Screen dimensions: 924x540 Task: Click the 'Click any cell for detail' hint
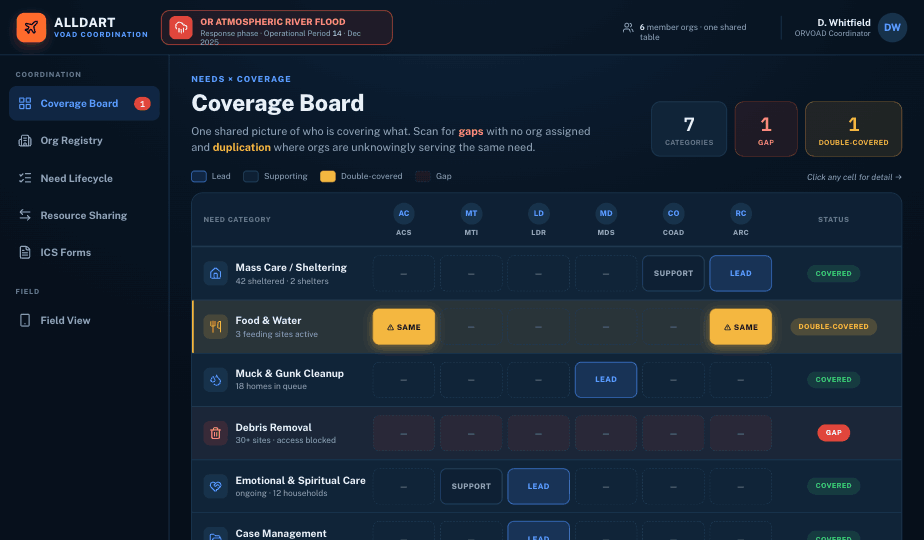pyautogui.click(x=854, y=177)
